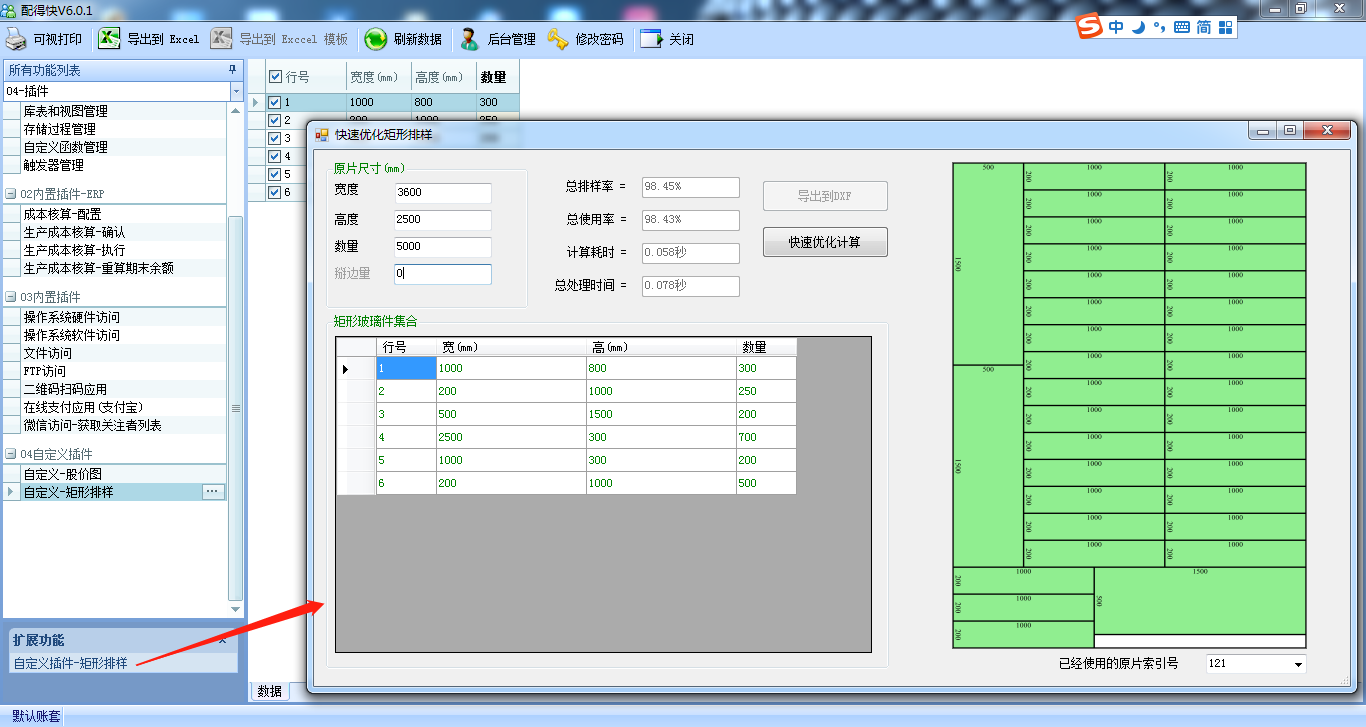The height and width of the screenshot is (727, 1366).
Task: Click the 简 simplified Chinese toggle
Action: coord(1204,27)
